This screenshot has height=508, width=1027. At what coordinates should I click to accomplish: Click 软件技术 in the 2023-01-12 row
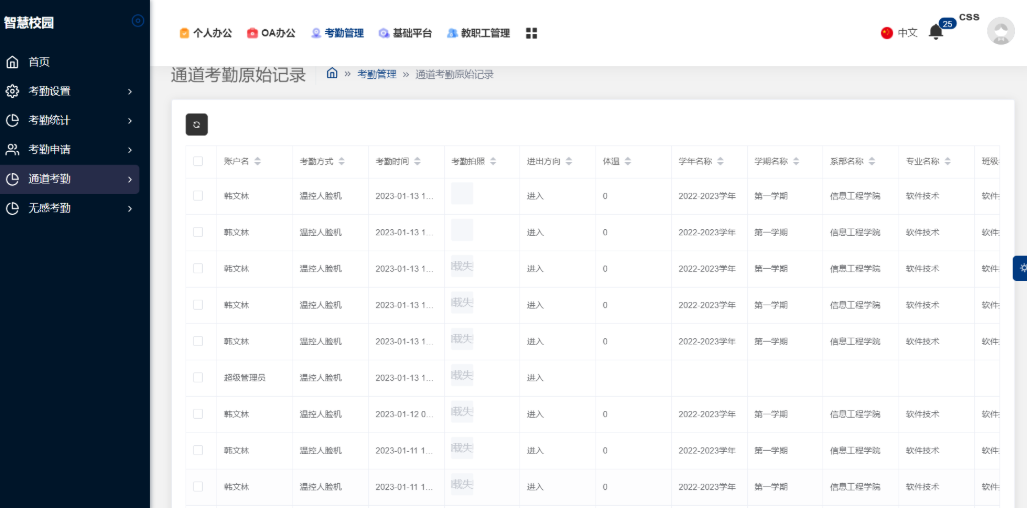[922, 414]
